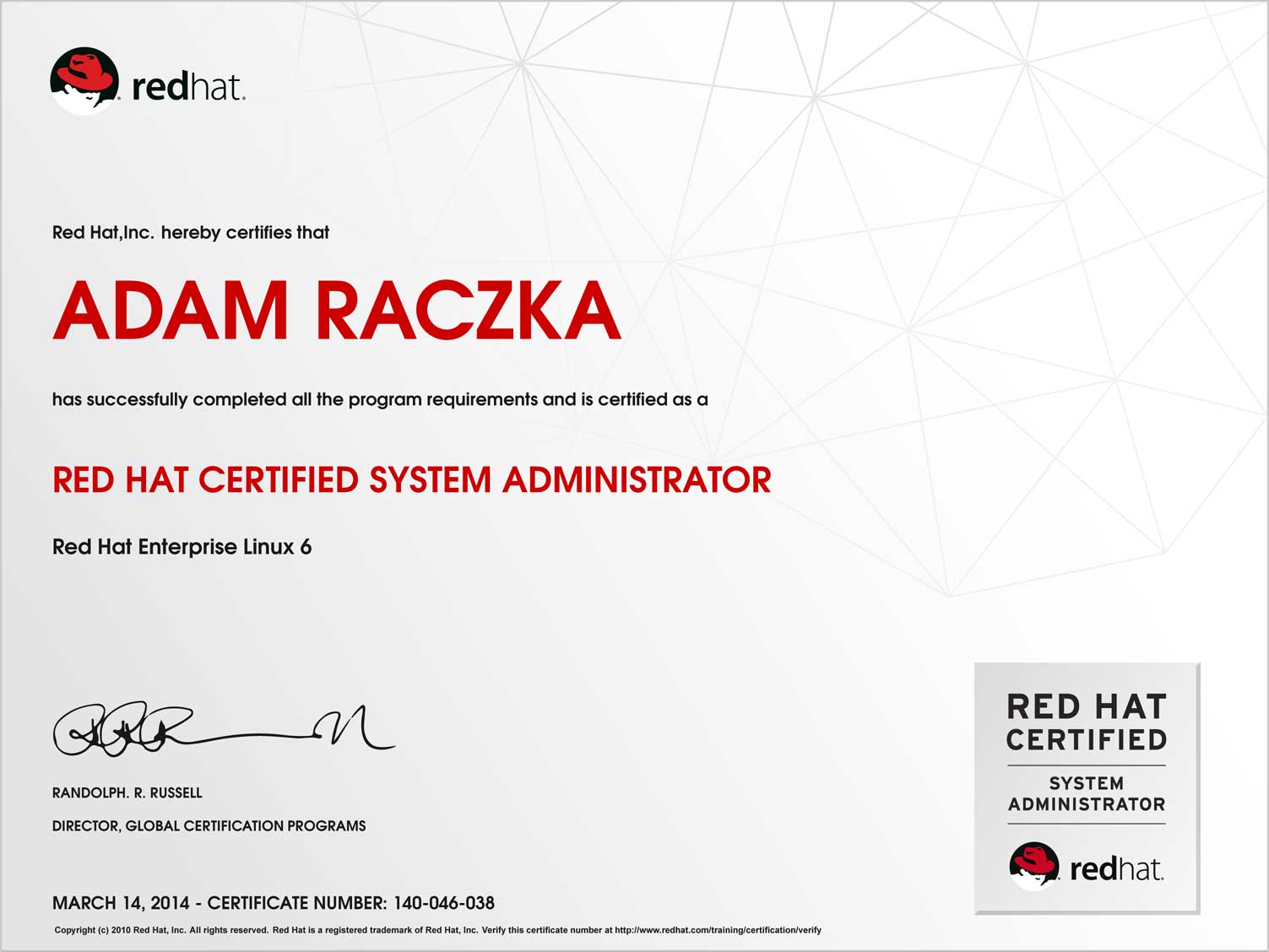Click 'RED HAT CERTIFIED SYSTEM ADMINISTRATOR' title
Screen dimensions: 1269x952
click(x=412, y=480)
